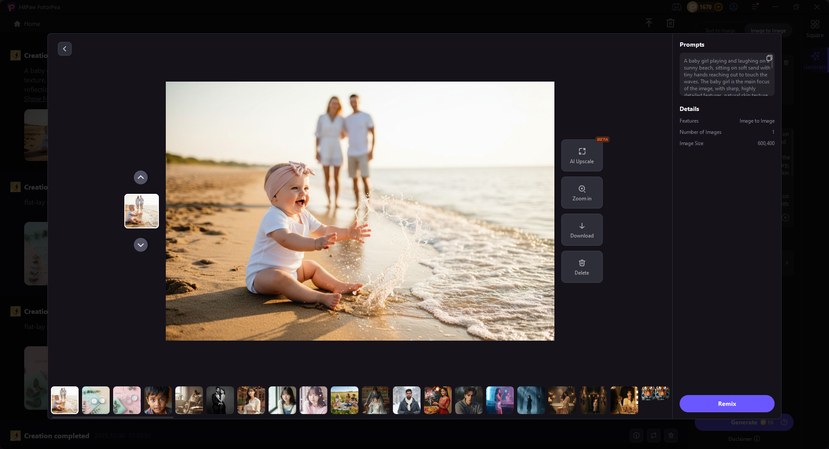
Task: Click the Remix button
Action: coord(727,404)
